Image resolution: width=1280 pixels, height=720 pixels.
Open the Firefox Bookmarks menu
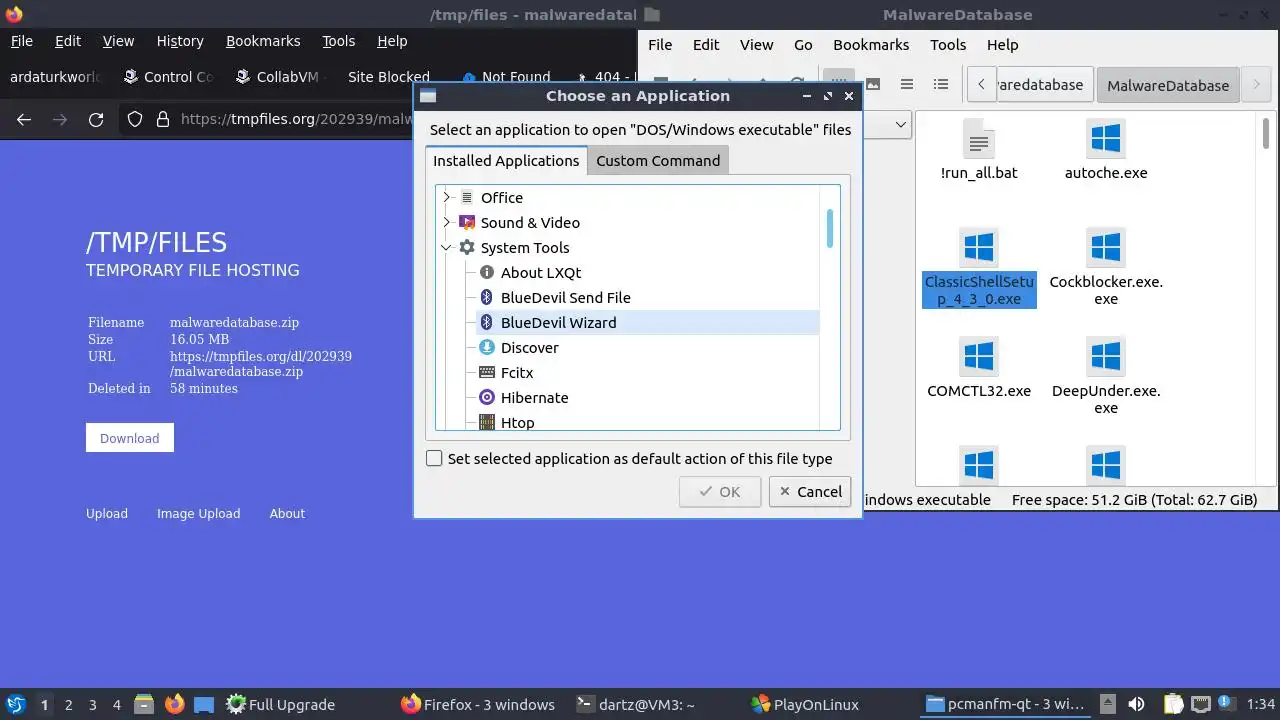(263, 41)
